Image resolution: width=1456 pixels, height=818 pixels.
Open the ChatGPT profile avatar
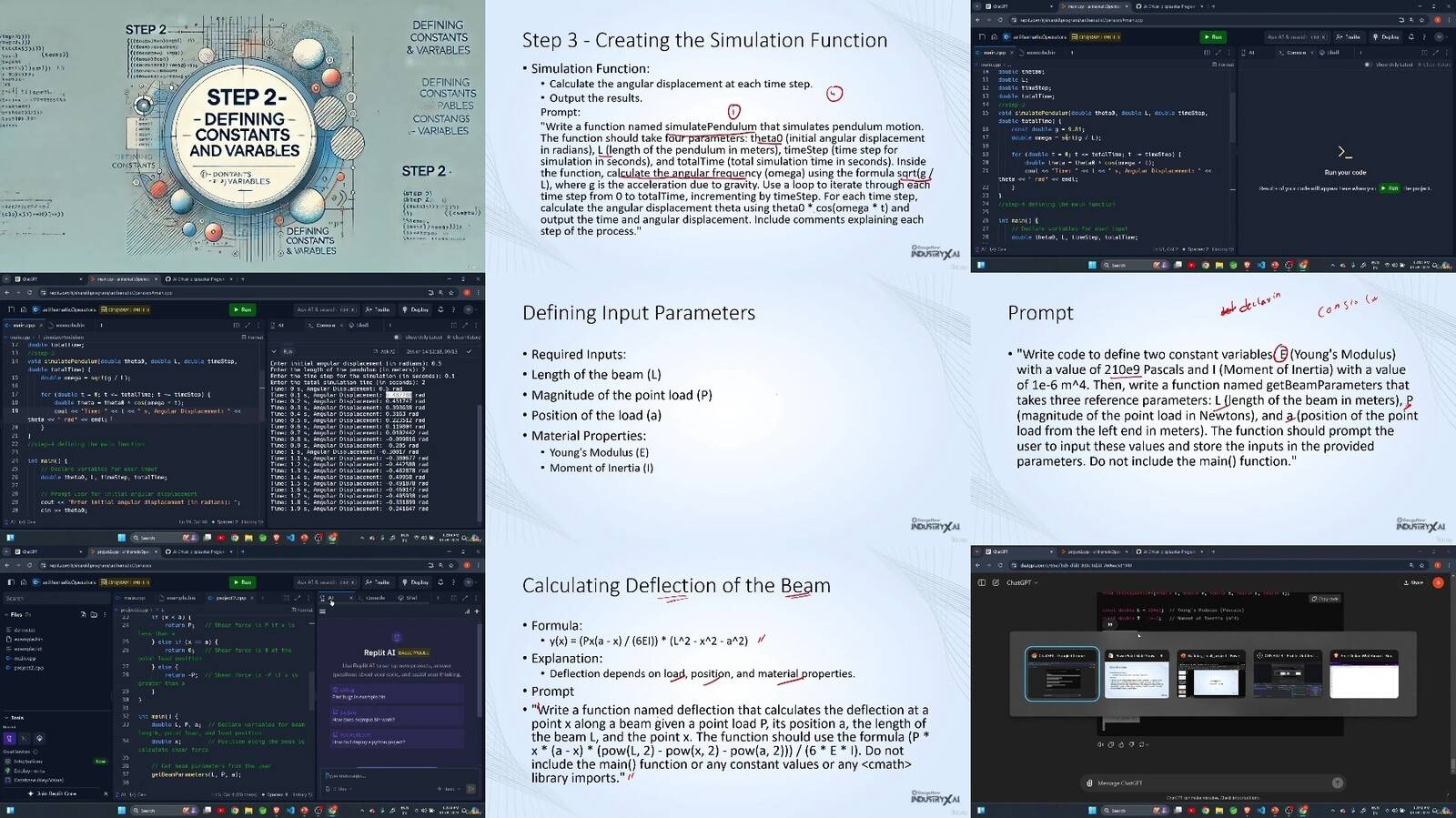1438,582
